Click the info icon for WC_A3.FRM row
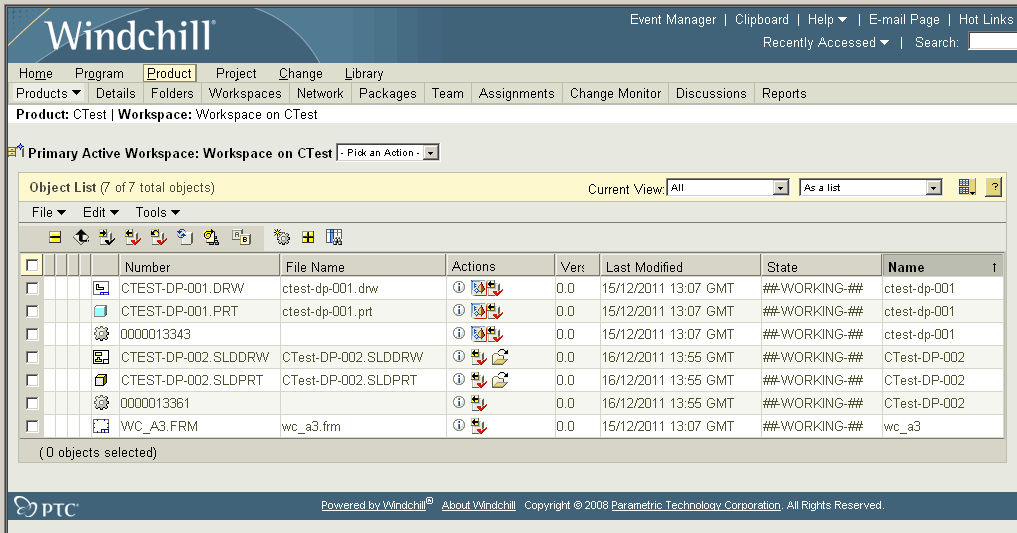This screenshot has width=1017, height=533. click(459, 425)
